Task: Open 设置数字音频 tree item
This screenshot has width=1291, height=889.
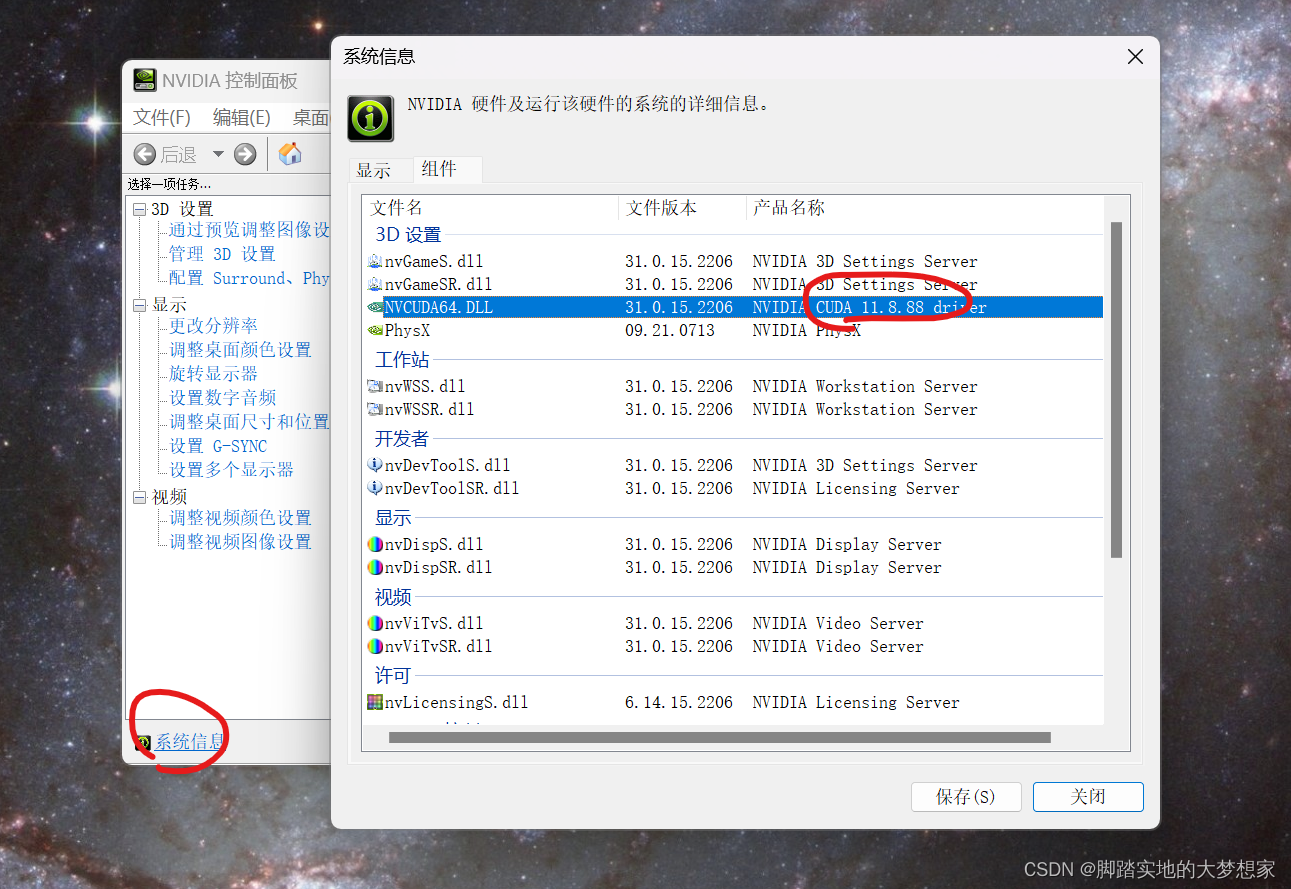Action: point(222,398)
